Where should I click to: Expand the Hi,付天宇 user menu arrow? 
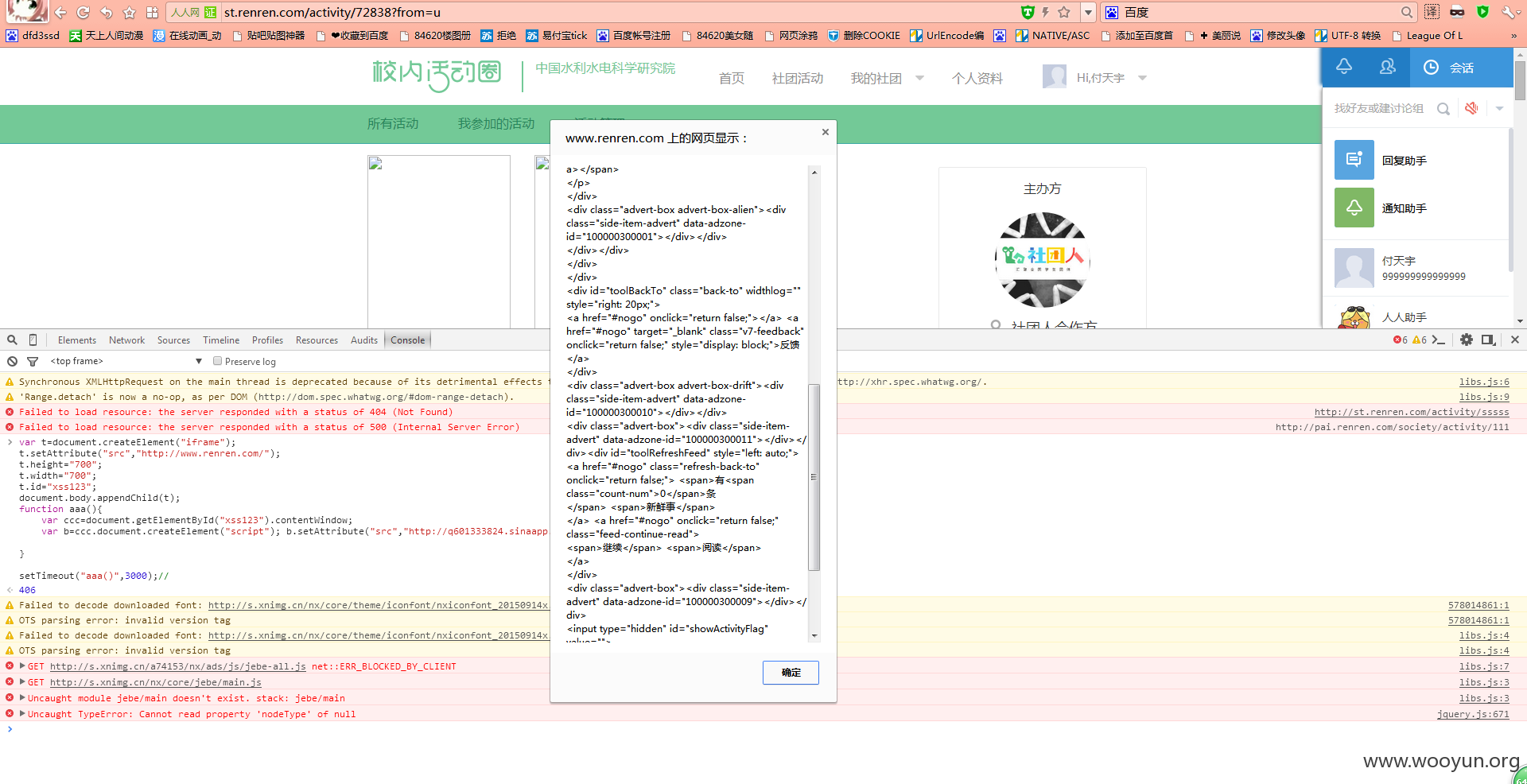click(1143, 78)
